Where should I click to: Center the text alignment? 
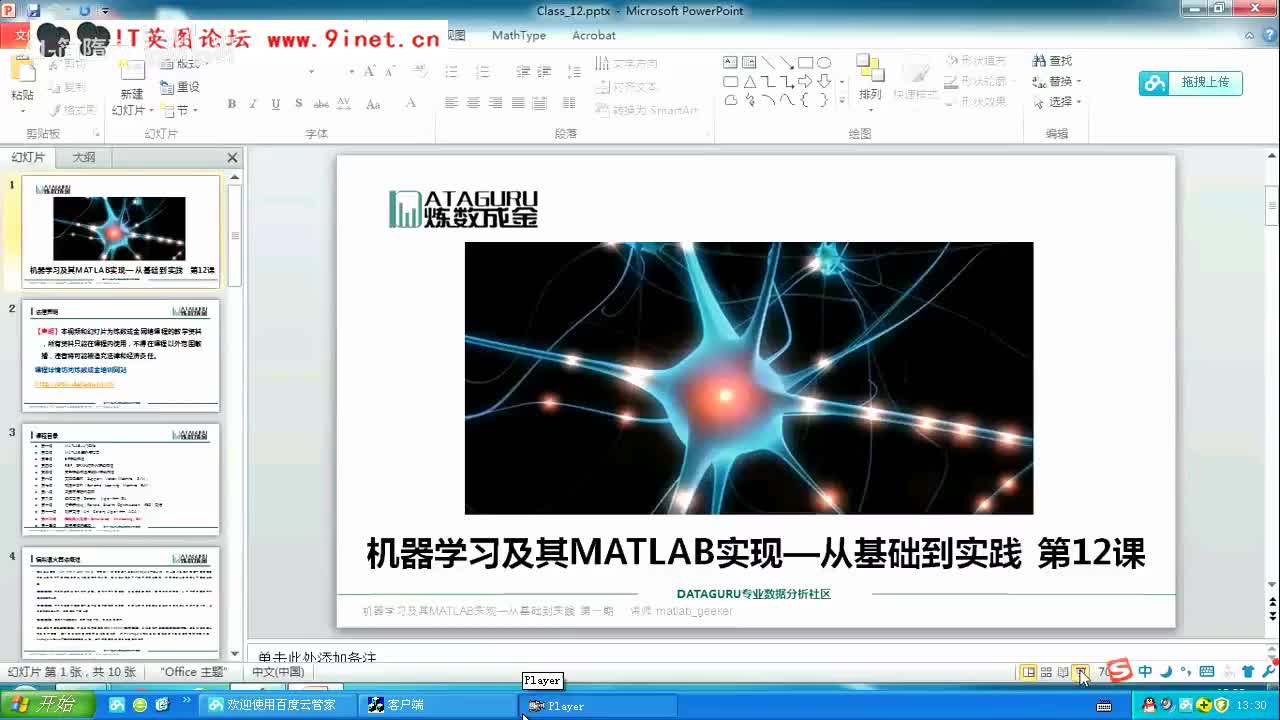pos(473,103)
